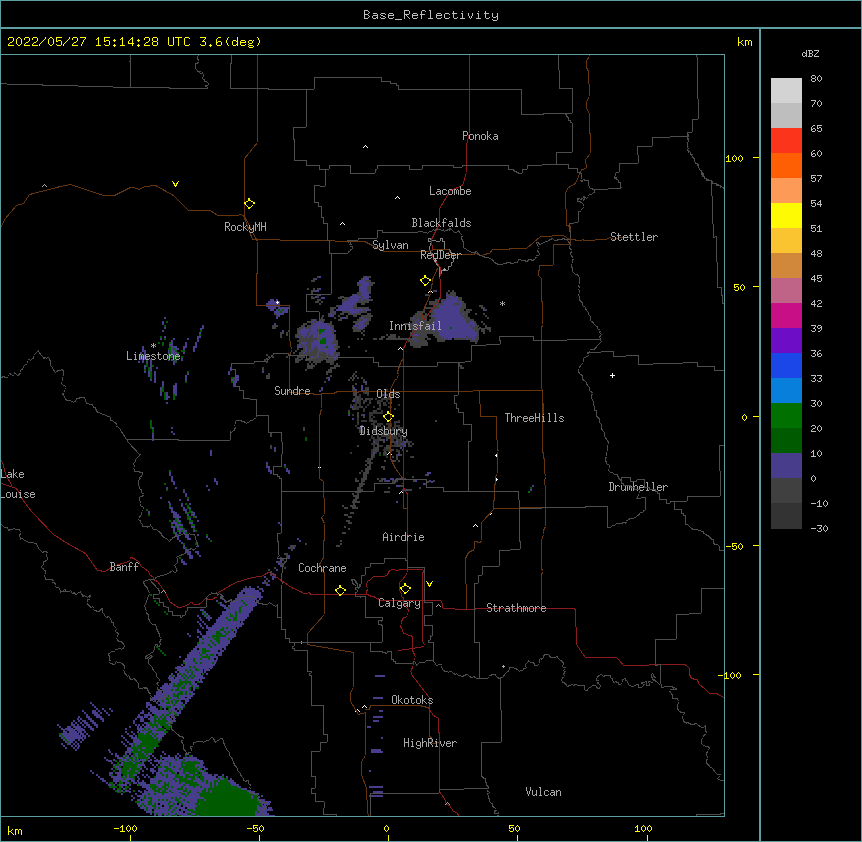This screenshot has width=862, height=842.
Task: Click the Innisfail city label
Action: pyautogui.click(x=415, y=326)
